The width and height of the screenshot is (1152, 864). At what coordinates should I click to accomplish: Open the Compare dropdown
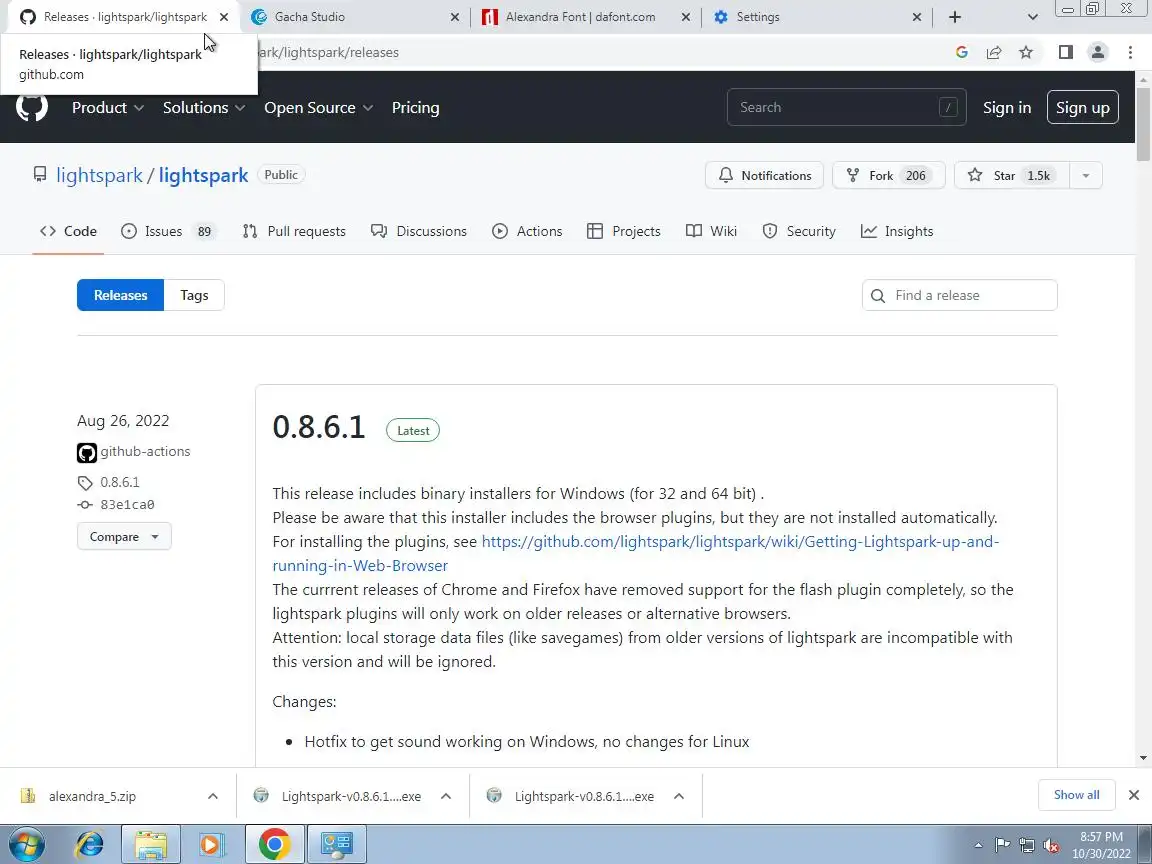point(124,536)
